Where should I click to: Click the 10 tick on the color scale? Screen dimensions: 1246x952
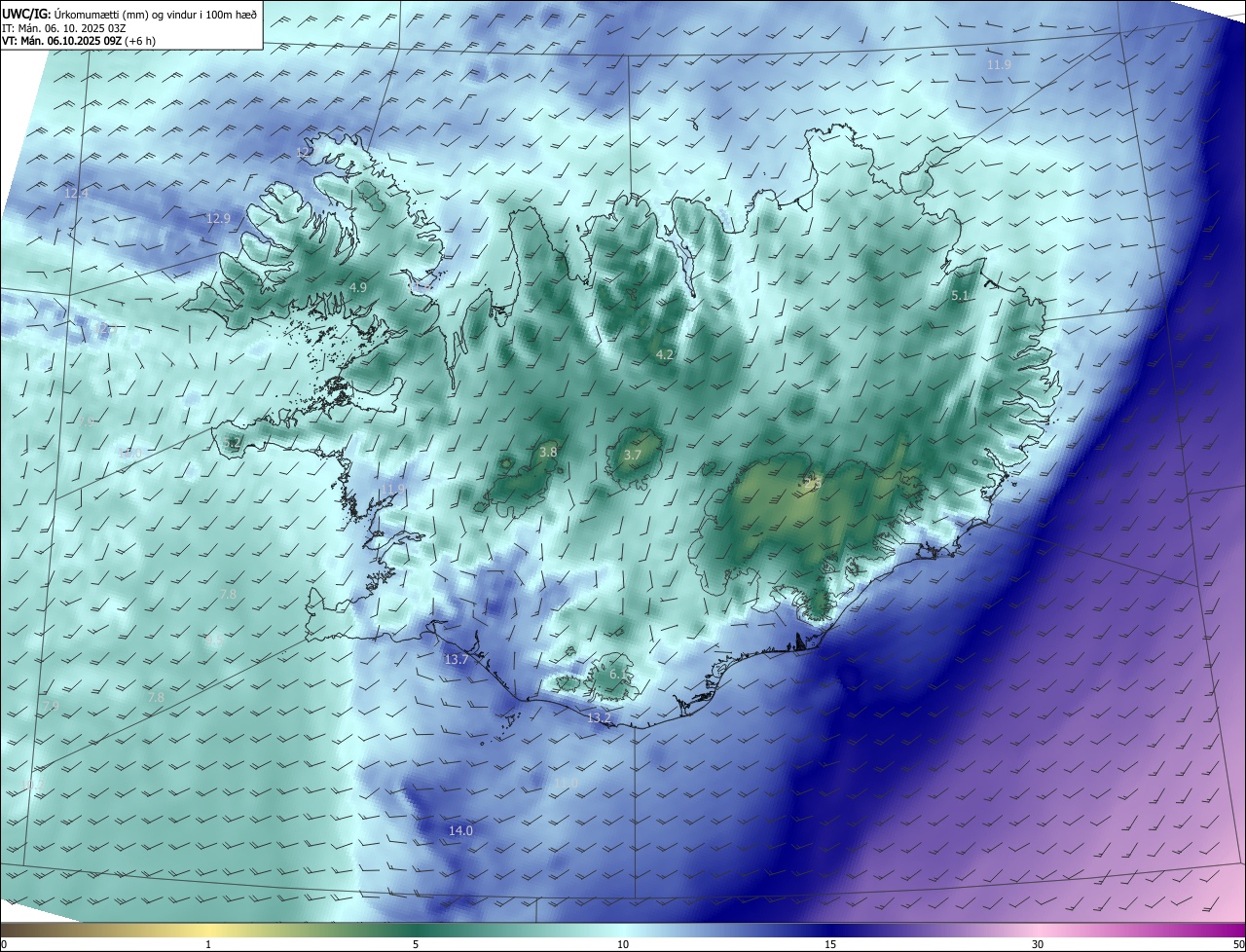pos(623,944)
